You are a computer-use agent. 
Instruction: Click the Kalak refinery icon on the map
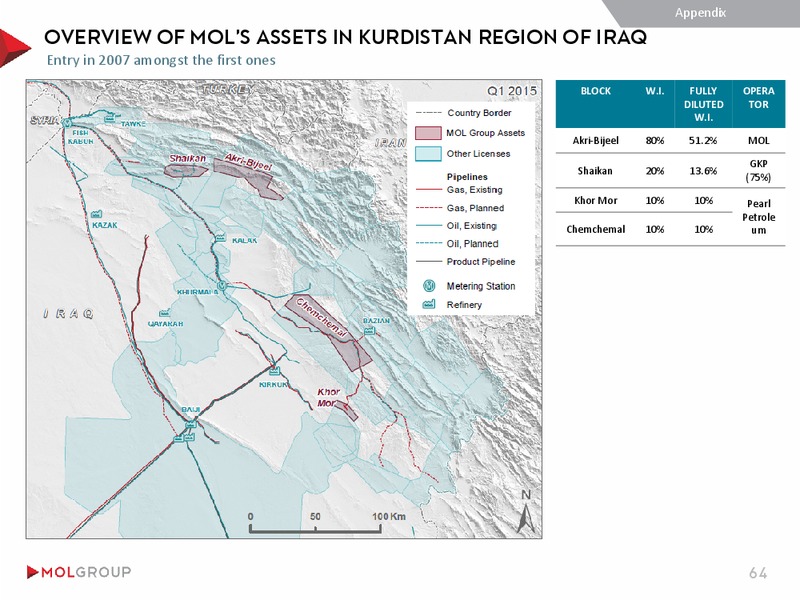pyautogui.click(x=220, y=237)
